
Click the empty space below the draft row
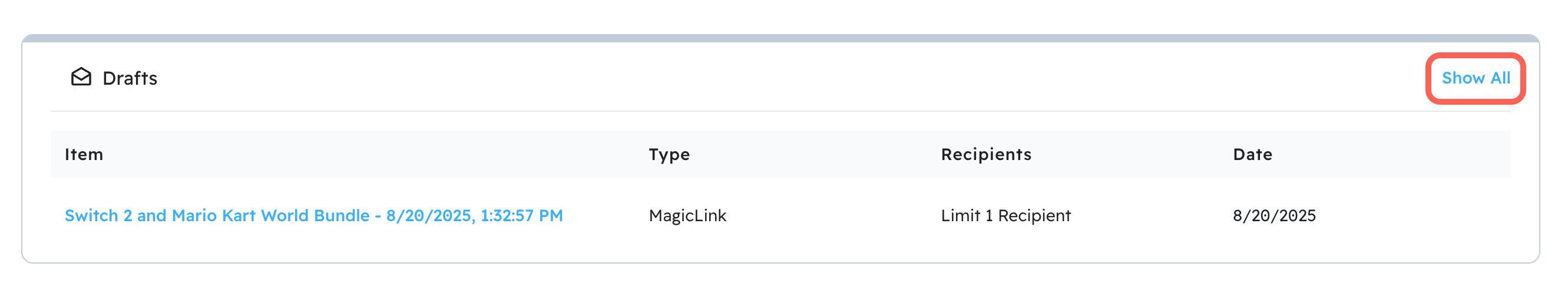[x=779, y=251]
